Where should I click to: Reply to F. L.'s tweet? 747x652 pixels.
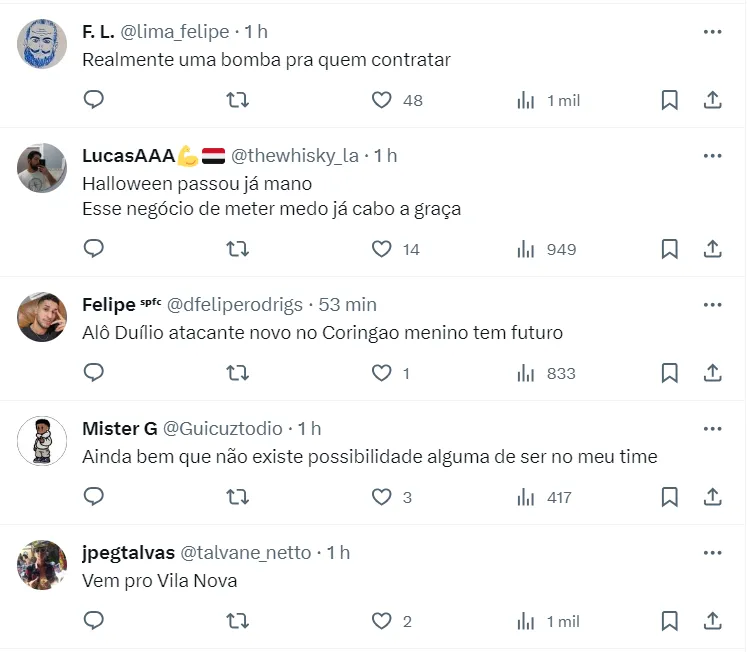tap(93, 99)
